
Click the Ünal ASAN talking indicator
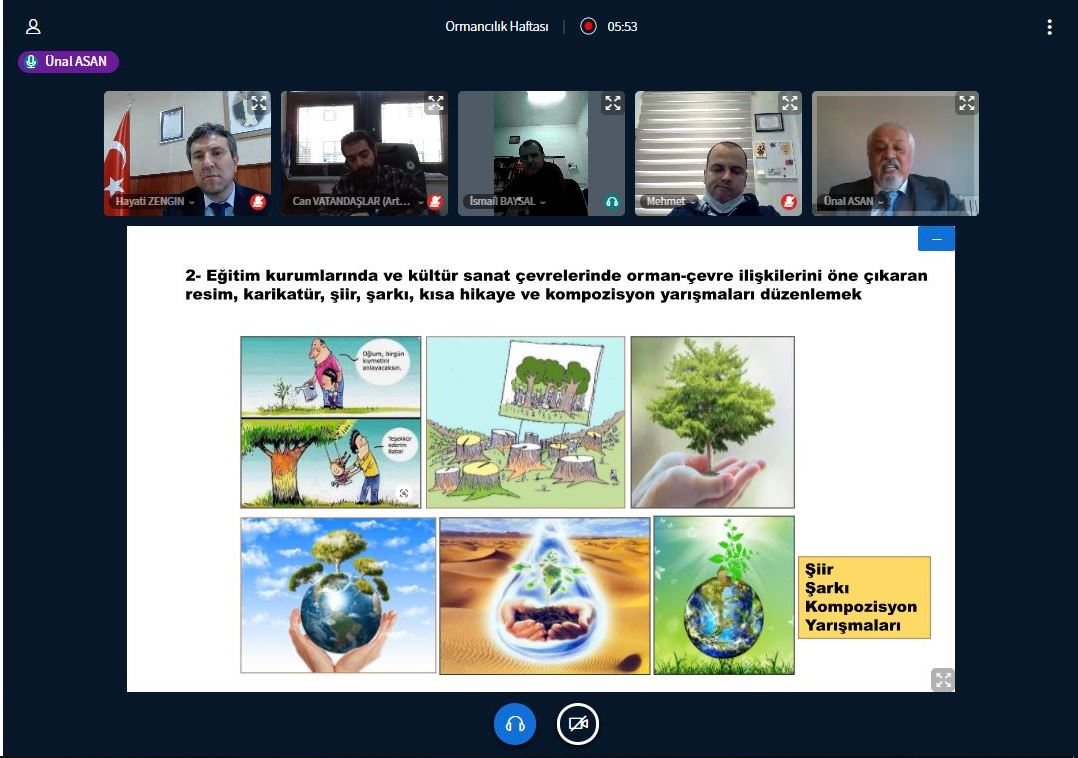[x=68, y=62]
